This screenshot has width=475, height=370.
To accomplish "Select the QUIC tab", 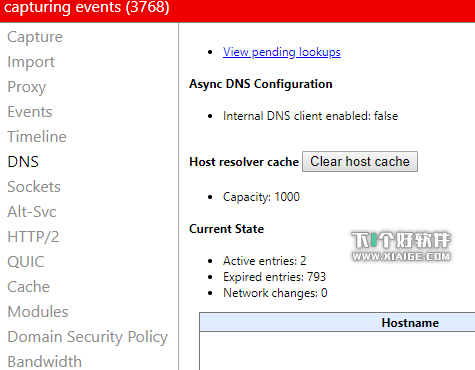I will click(x=26, y=262).
